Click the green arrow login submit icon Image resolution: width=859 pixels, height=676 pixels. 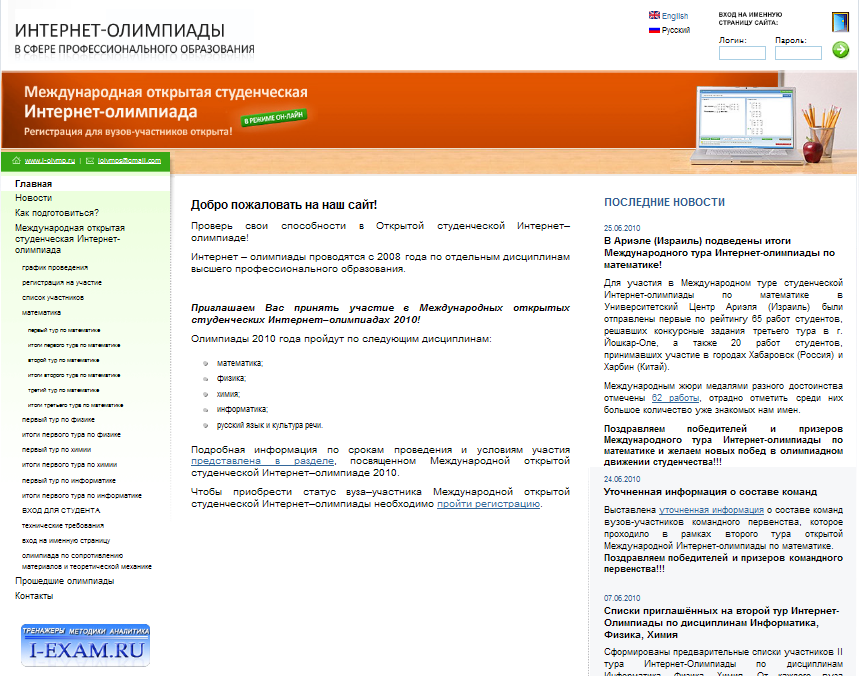pos(839,51)
